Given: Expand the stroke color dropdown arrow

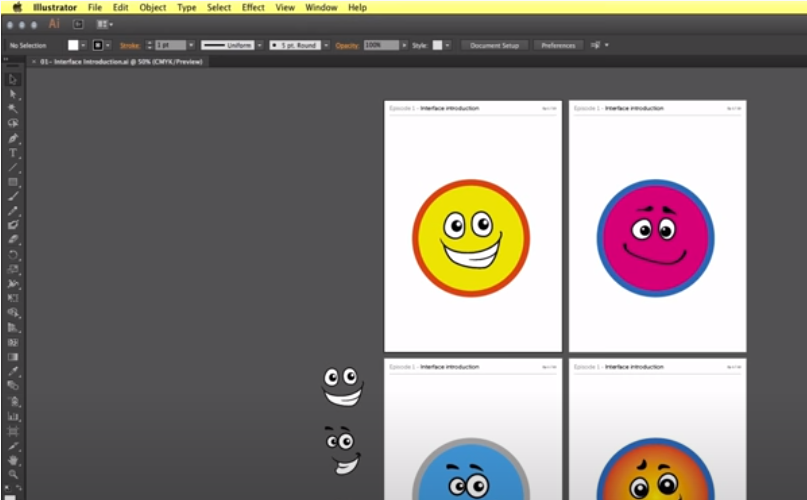Looking at the screenshot, I should (x=108, y=45).
